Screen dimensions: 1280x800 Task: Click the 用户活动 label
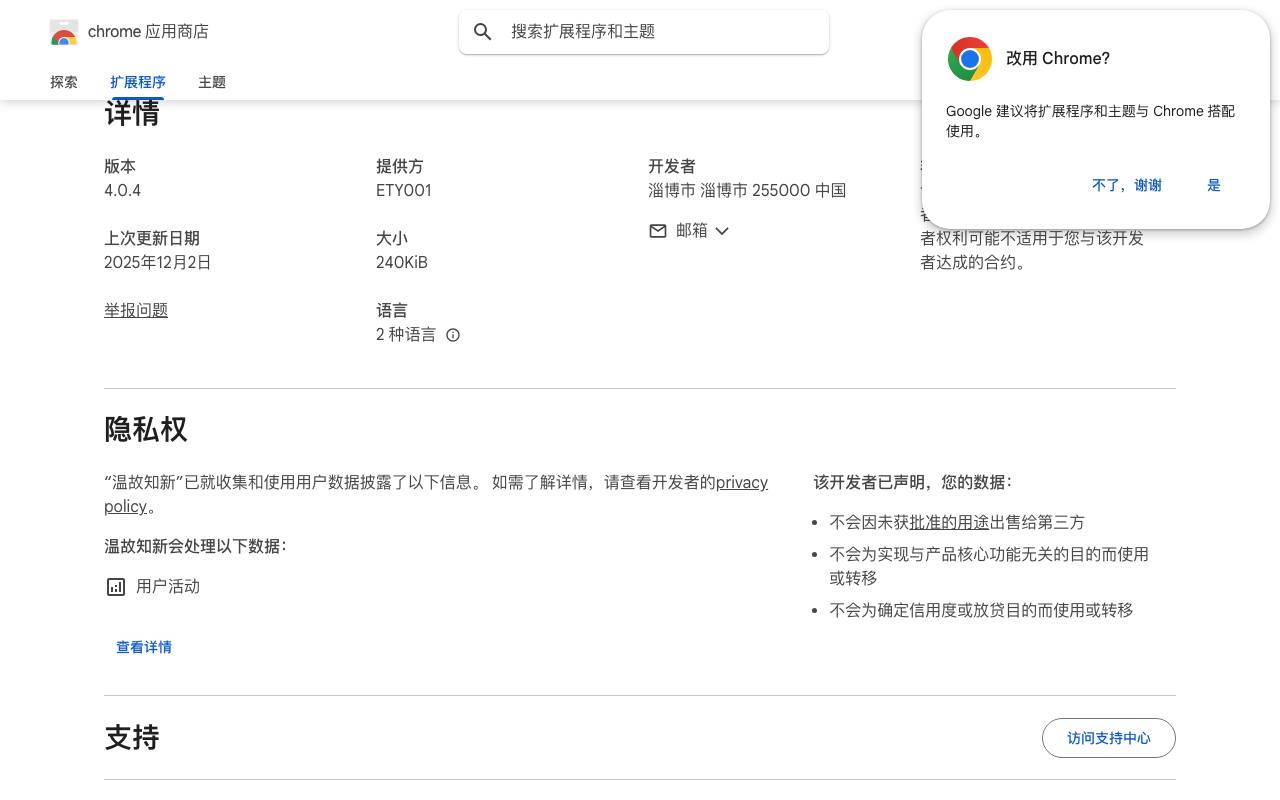coord(168,587)
